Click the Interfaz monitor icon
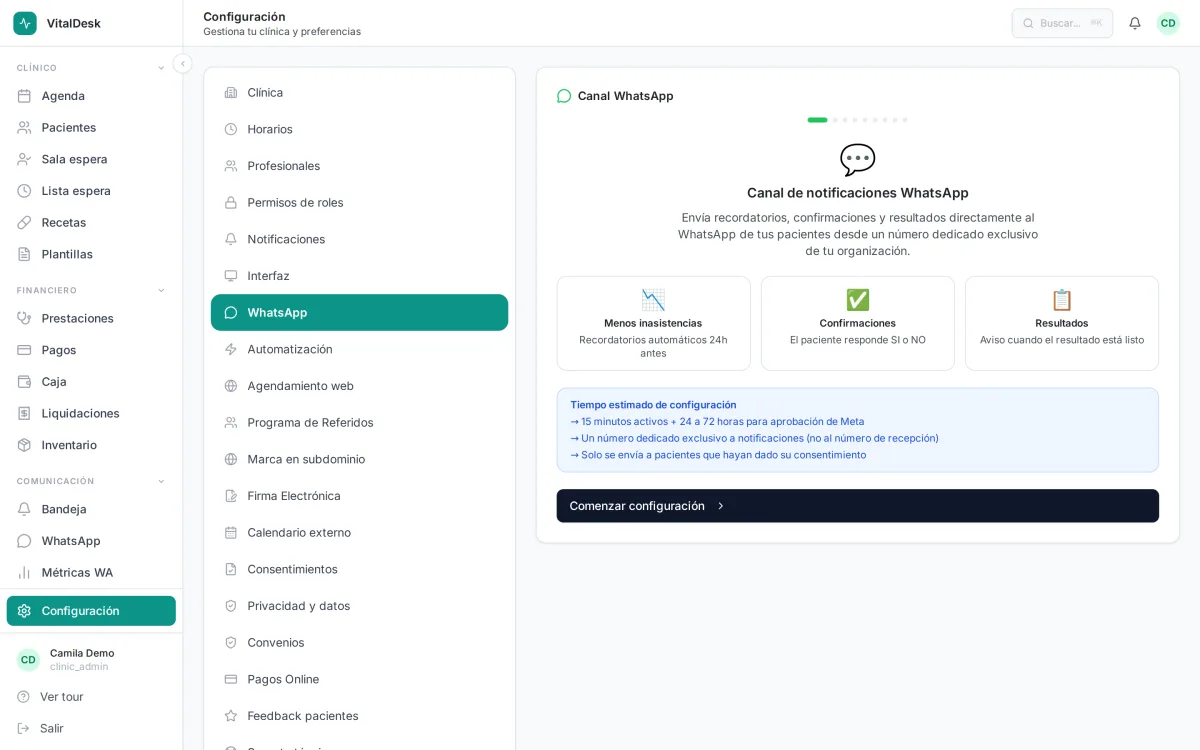Screen dimensions: 1200x750 231,276
